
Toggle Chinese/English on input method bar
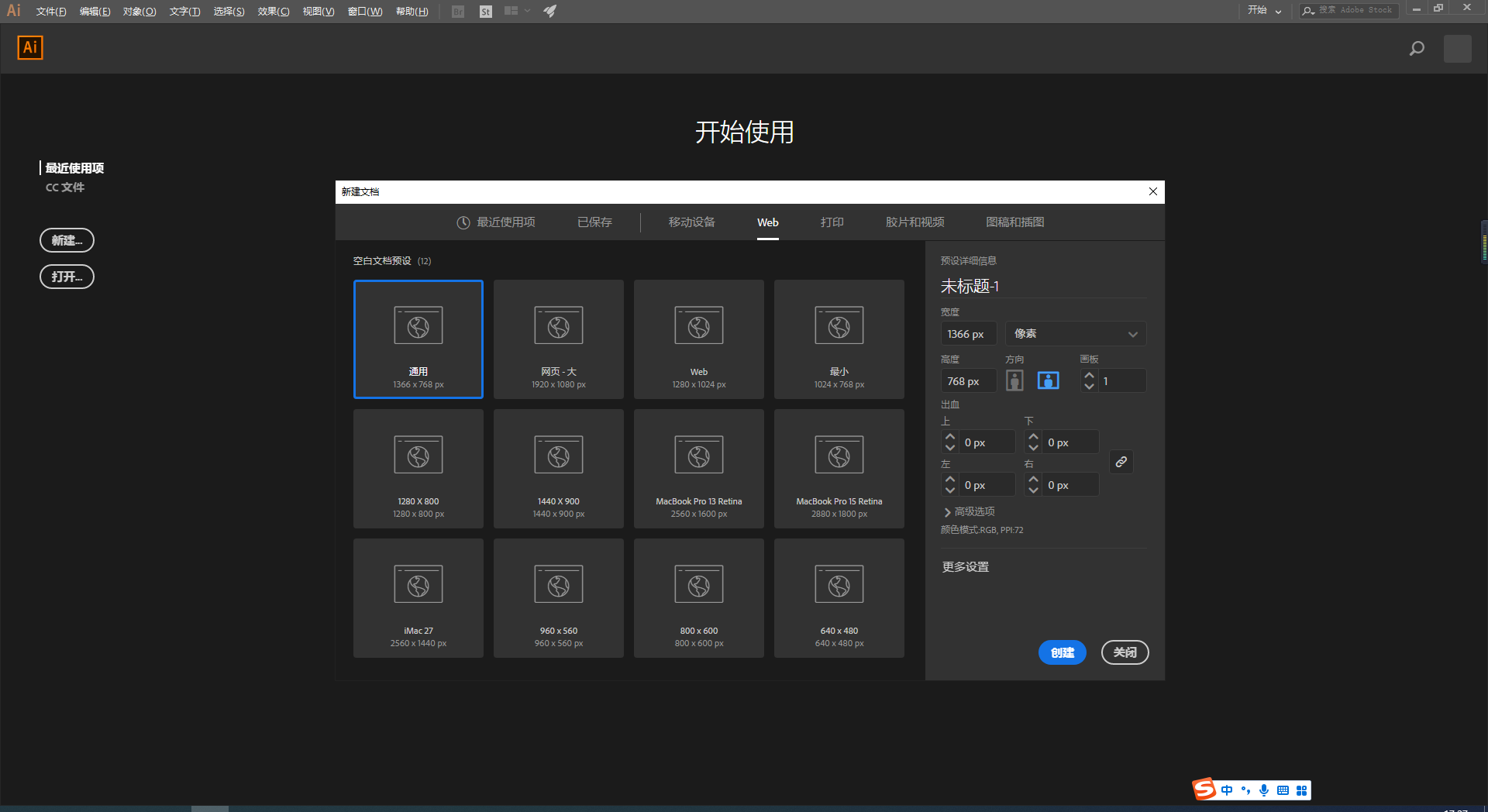[1226, 790]
